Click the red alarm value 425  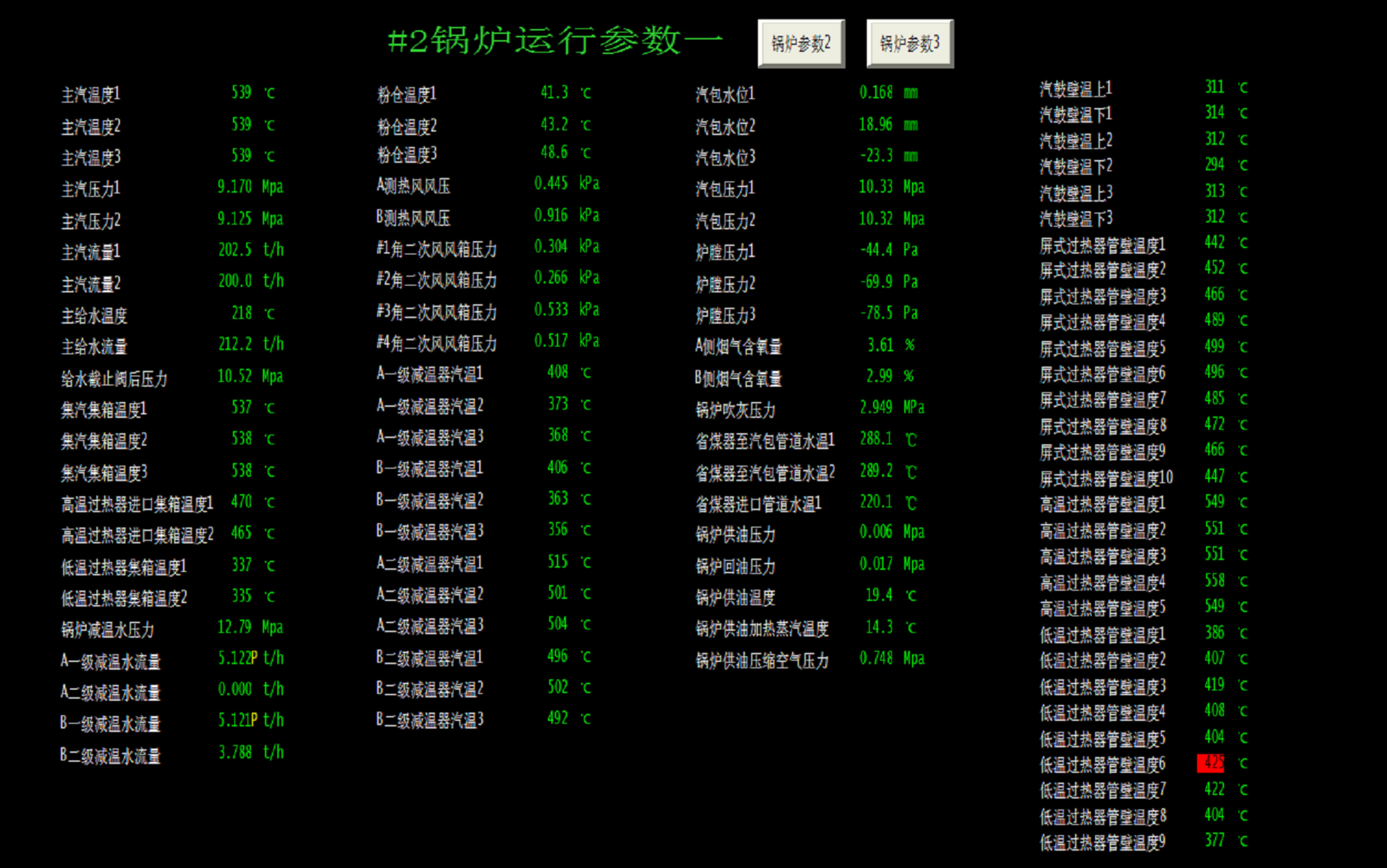pos(1211,763)
